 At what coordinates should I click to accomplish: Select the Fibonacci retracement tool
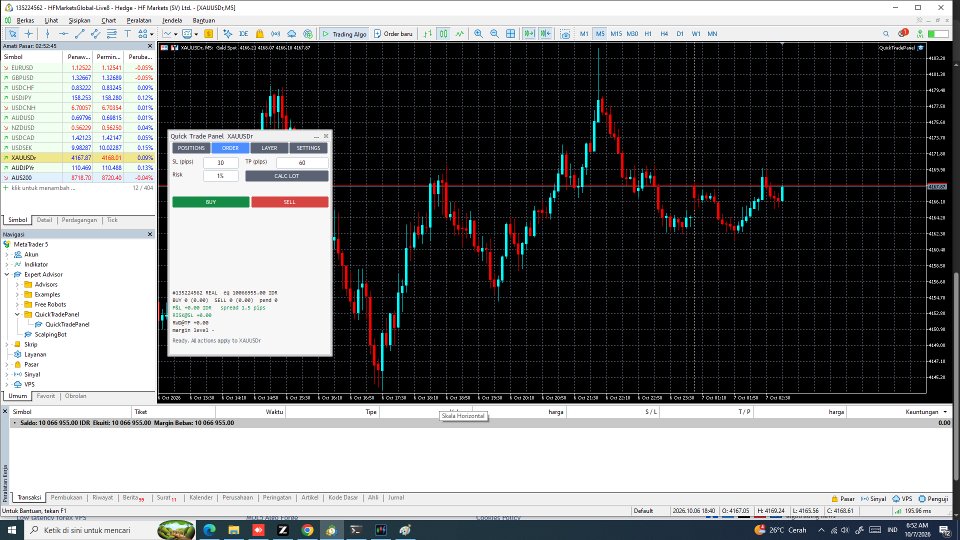coord(111,34)
